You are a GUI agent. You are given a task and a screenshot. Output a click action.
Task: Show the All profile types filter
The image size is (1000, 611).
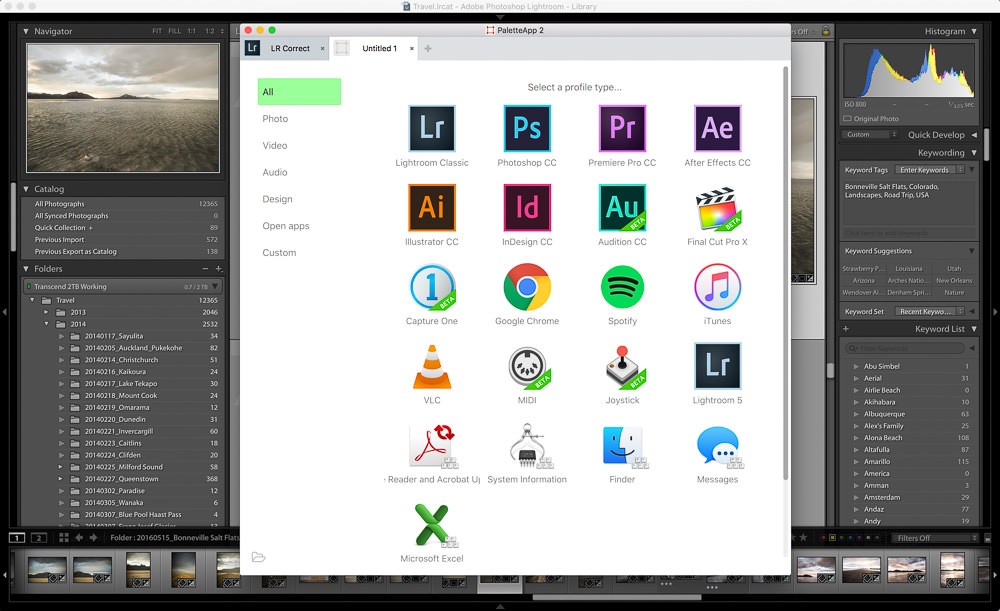(x=299, y=92)
